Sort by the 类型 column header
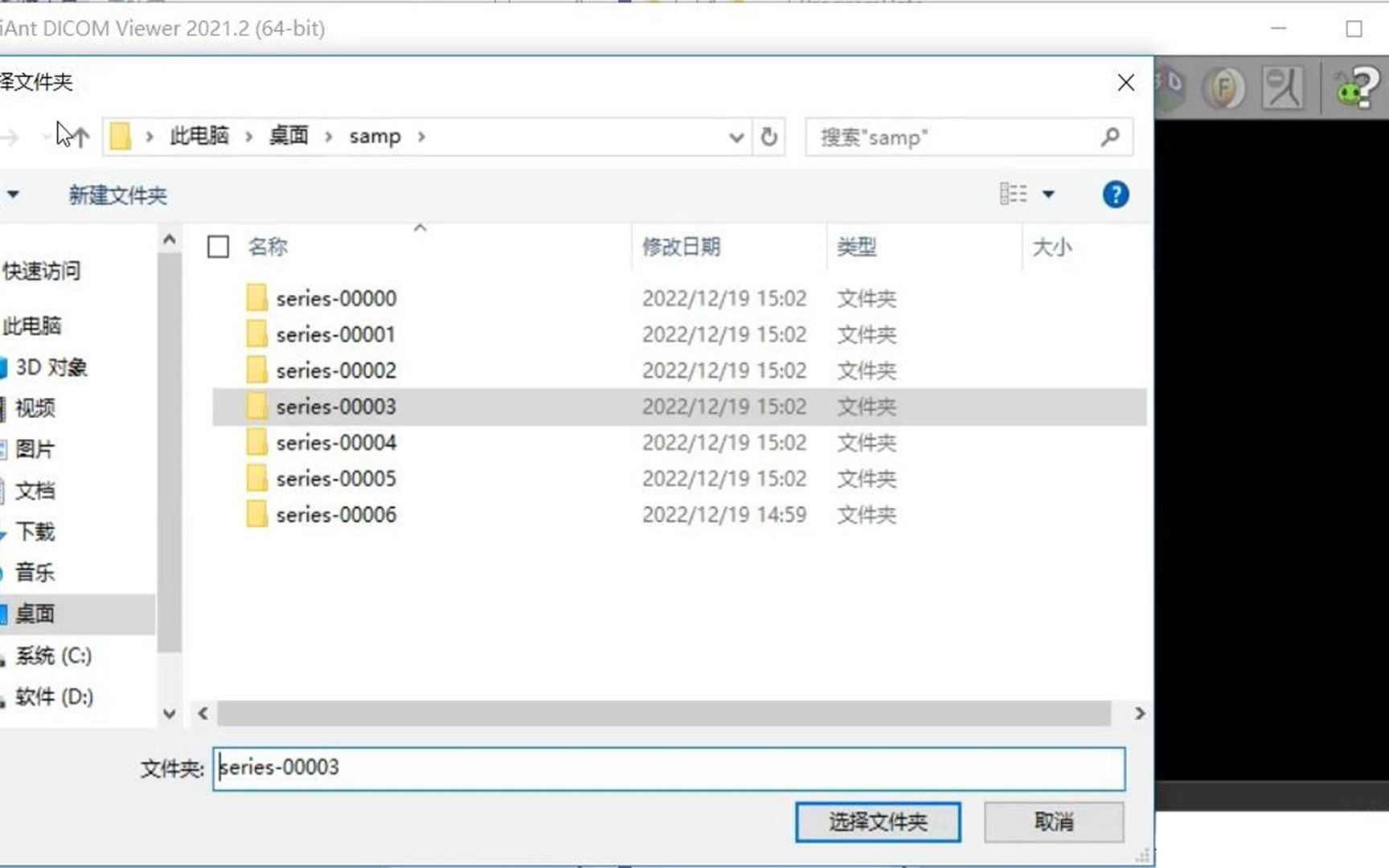 (857, 246)
